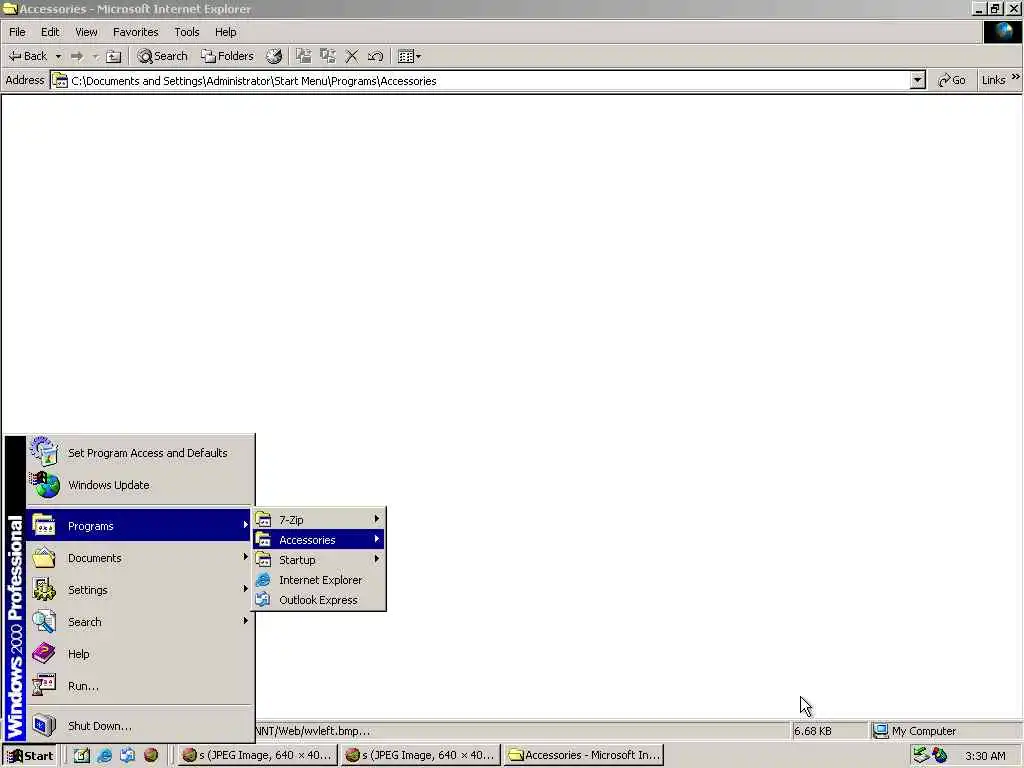Click the Go button

(952, 80)
